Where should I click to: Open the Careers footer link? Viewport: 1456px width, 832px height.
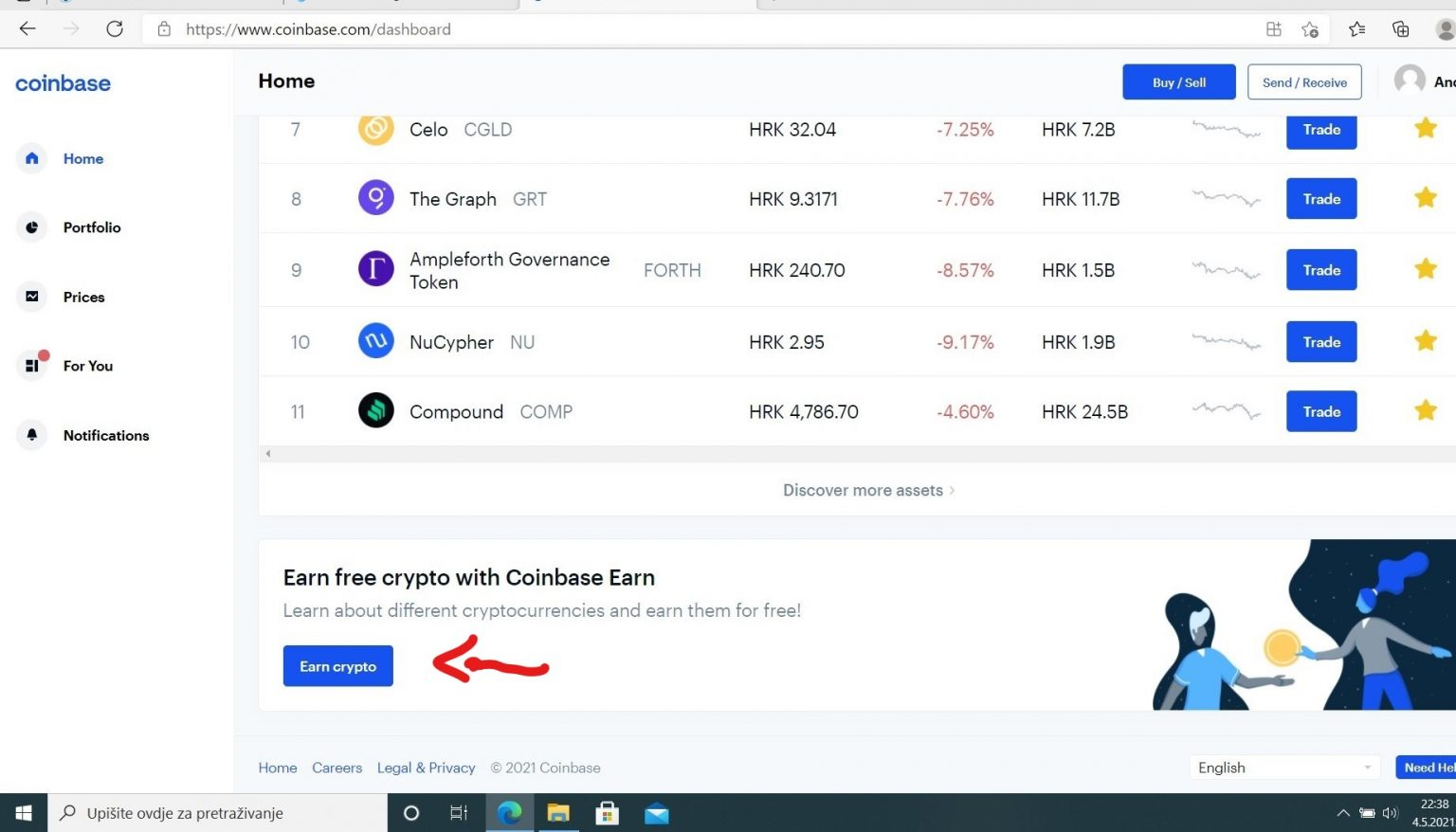337,768
